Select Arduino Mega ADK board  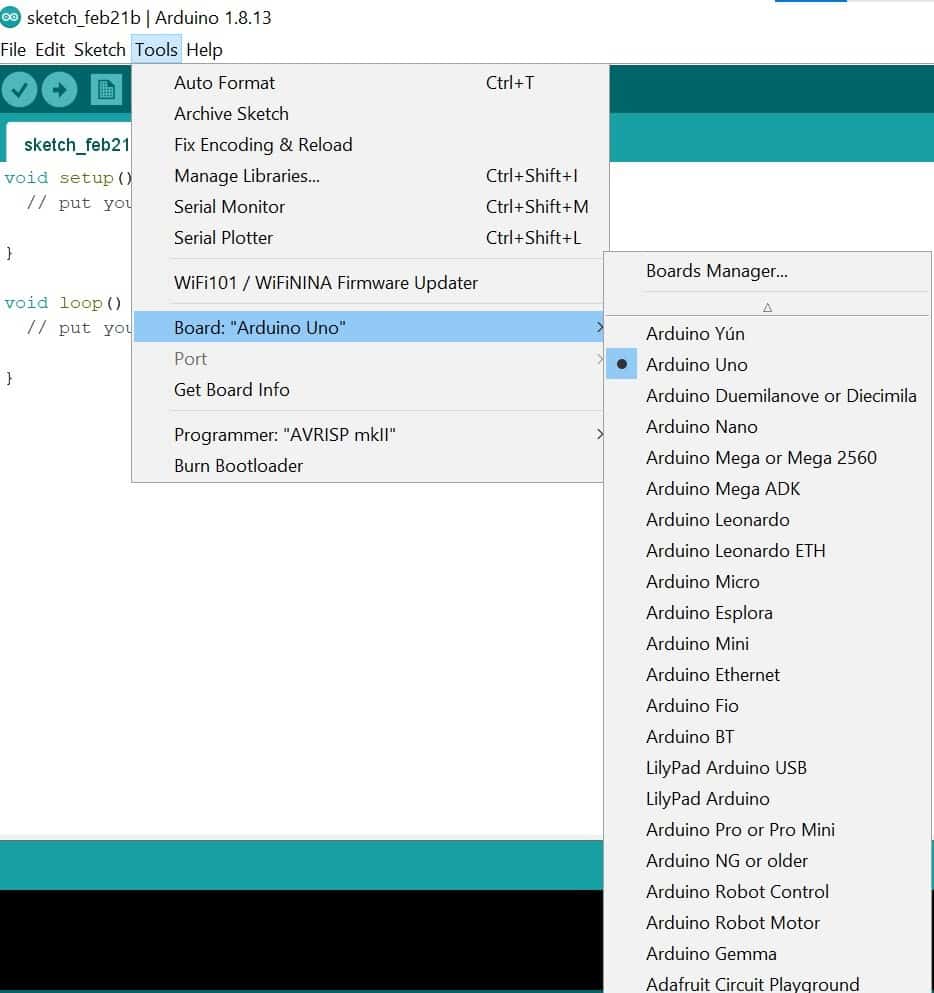(x=767, y=488)
